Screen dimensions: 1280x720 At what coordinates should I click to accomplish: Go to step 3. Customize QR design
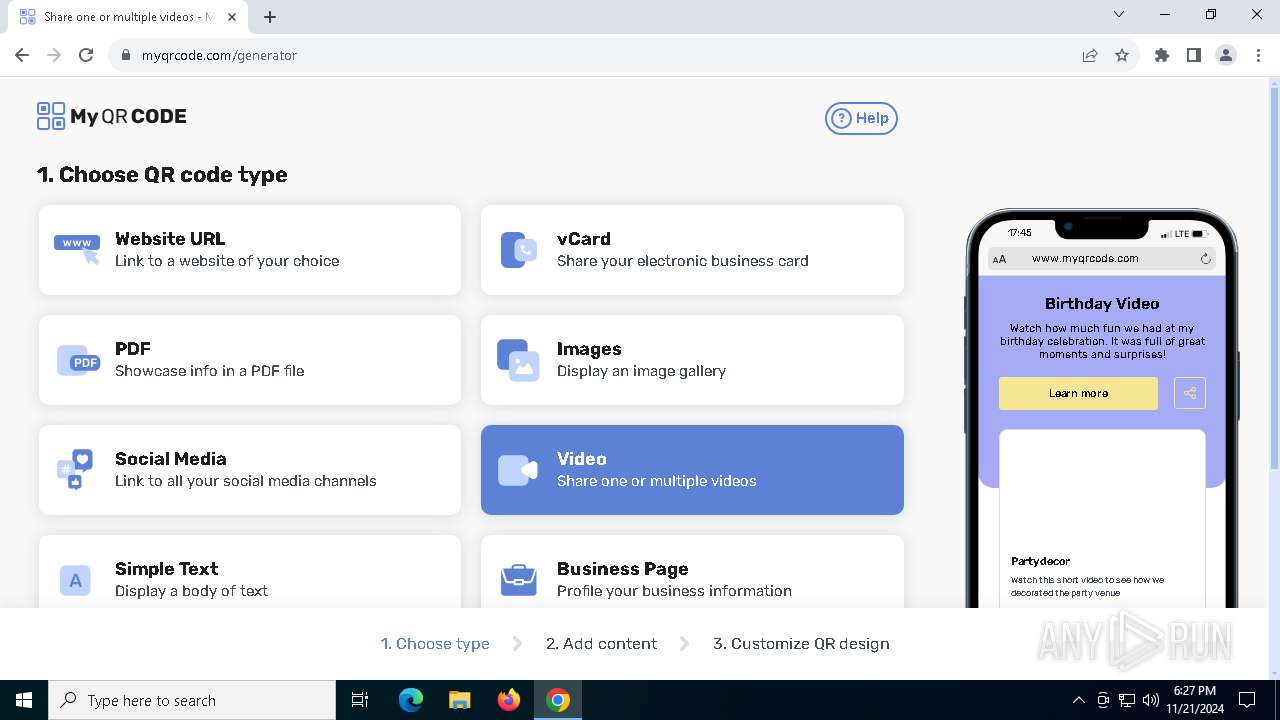click(801, 644)
